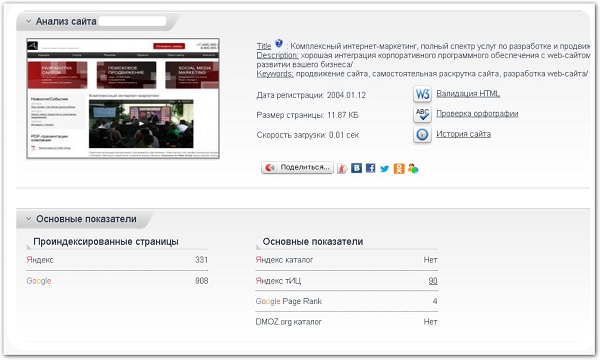
Task: Click the Description label link
Action: click(x=277, y=55)
